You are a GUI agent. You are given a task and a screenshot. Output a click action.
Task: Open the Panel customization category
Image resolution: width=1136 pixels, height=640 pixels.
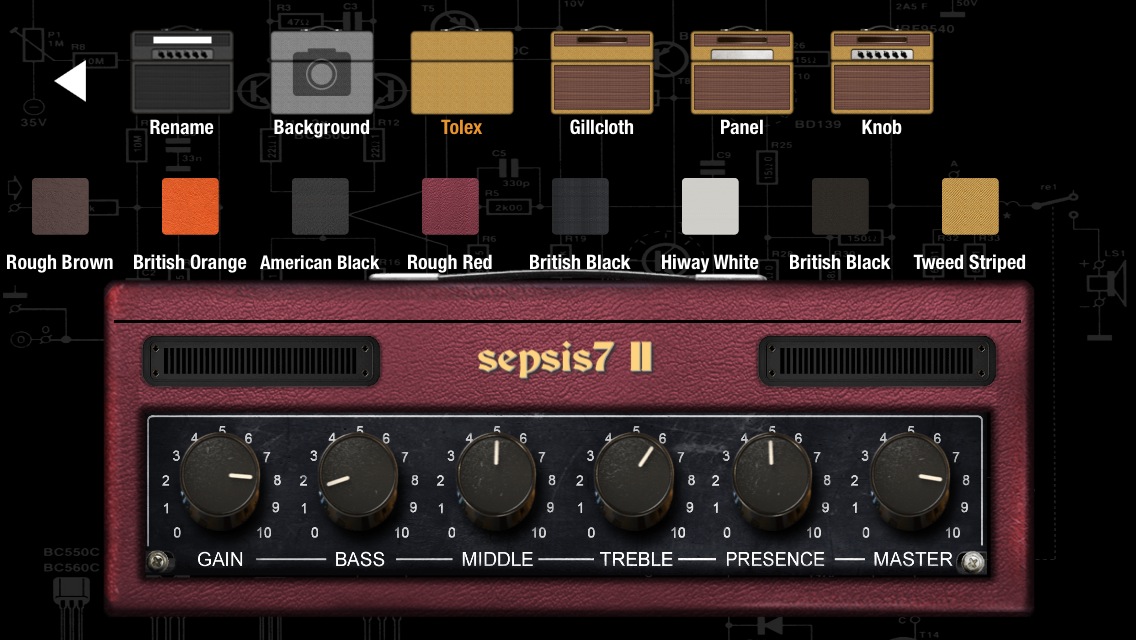point(742,72)
